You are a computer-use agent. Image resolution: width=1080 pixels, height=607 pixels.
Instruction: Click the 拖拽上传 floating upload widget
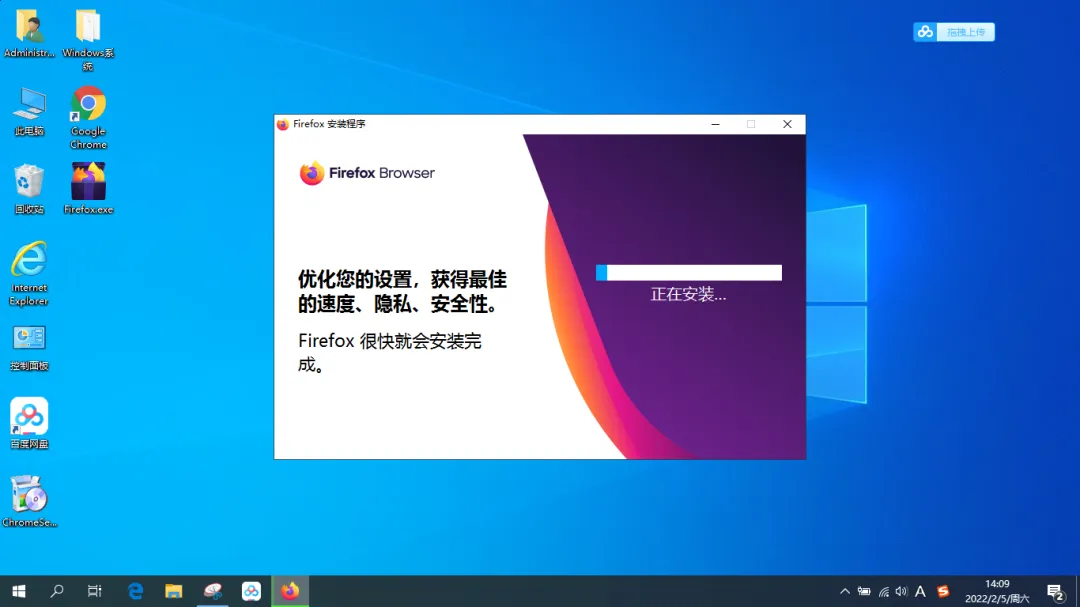pyautogui.click(x=954, y=32)
